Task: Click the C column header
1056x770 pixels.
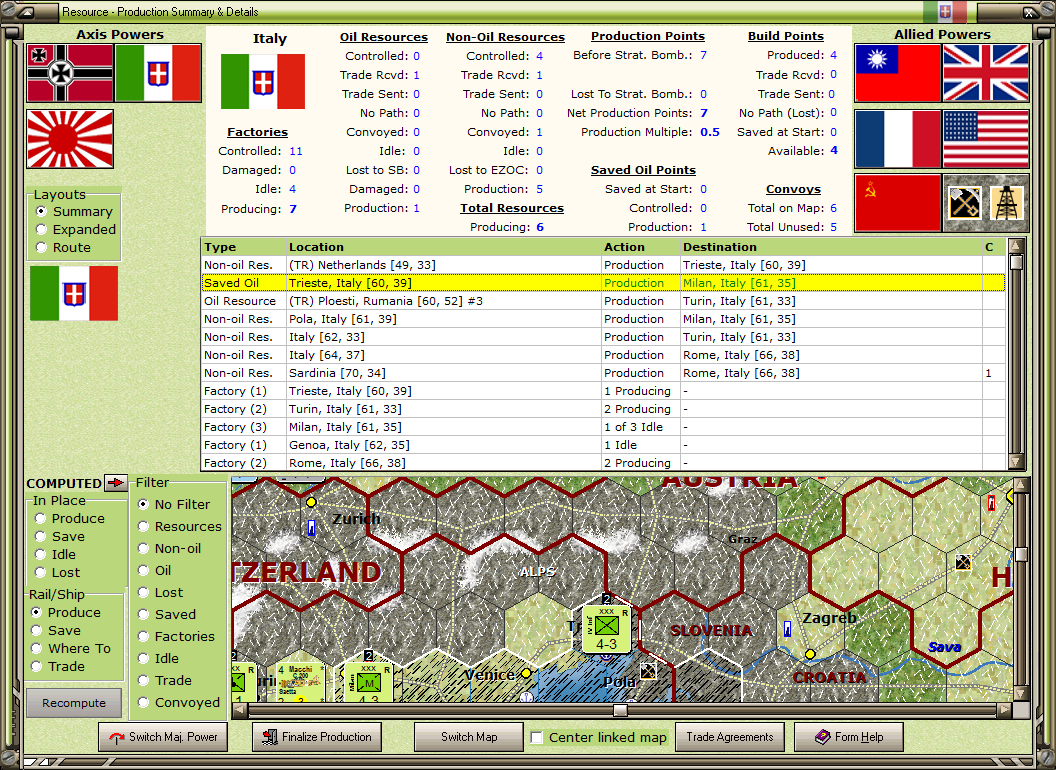Action: click(993, 247)
